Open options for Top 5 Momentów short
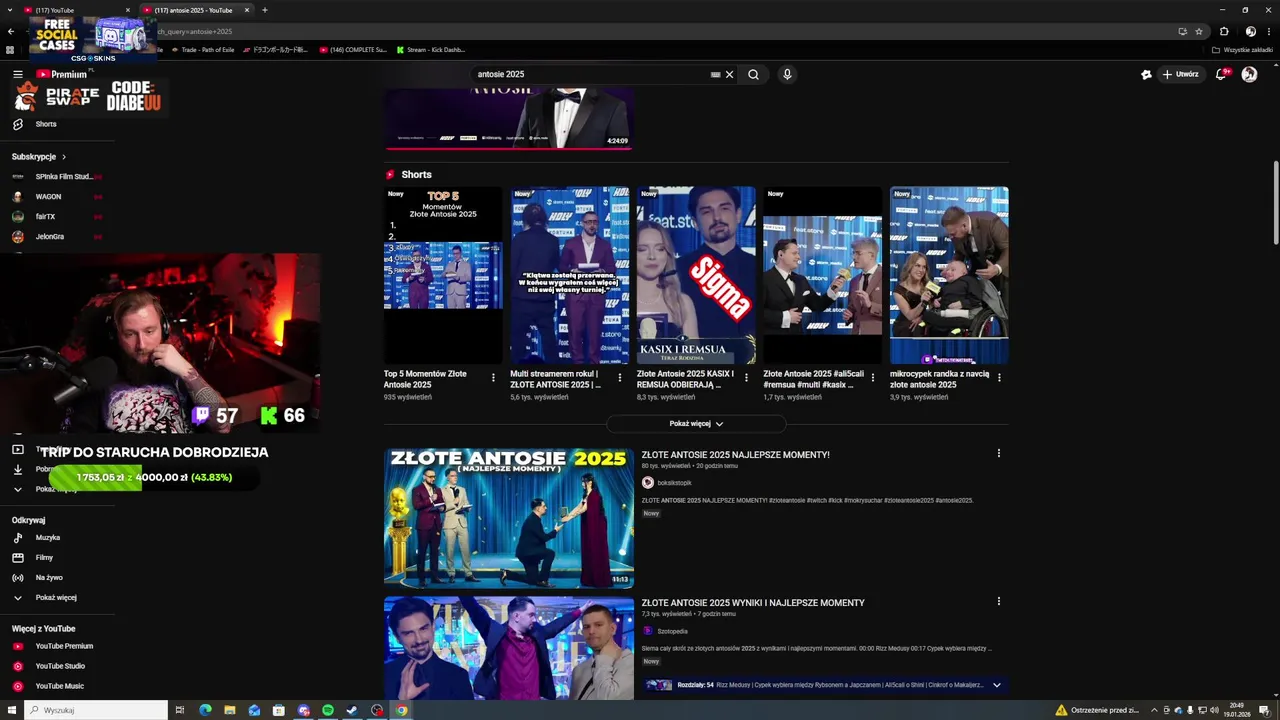 493,378
